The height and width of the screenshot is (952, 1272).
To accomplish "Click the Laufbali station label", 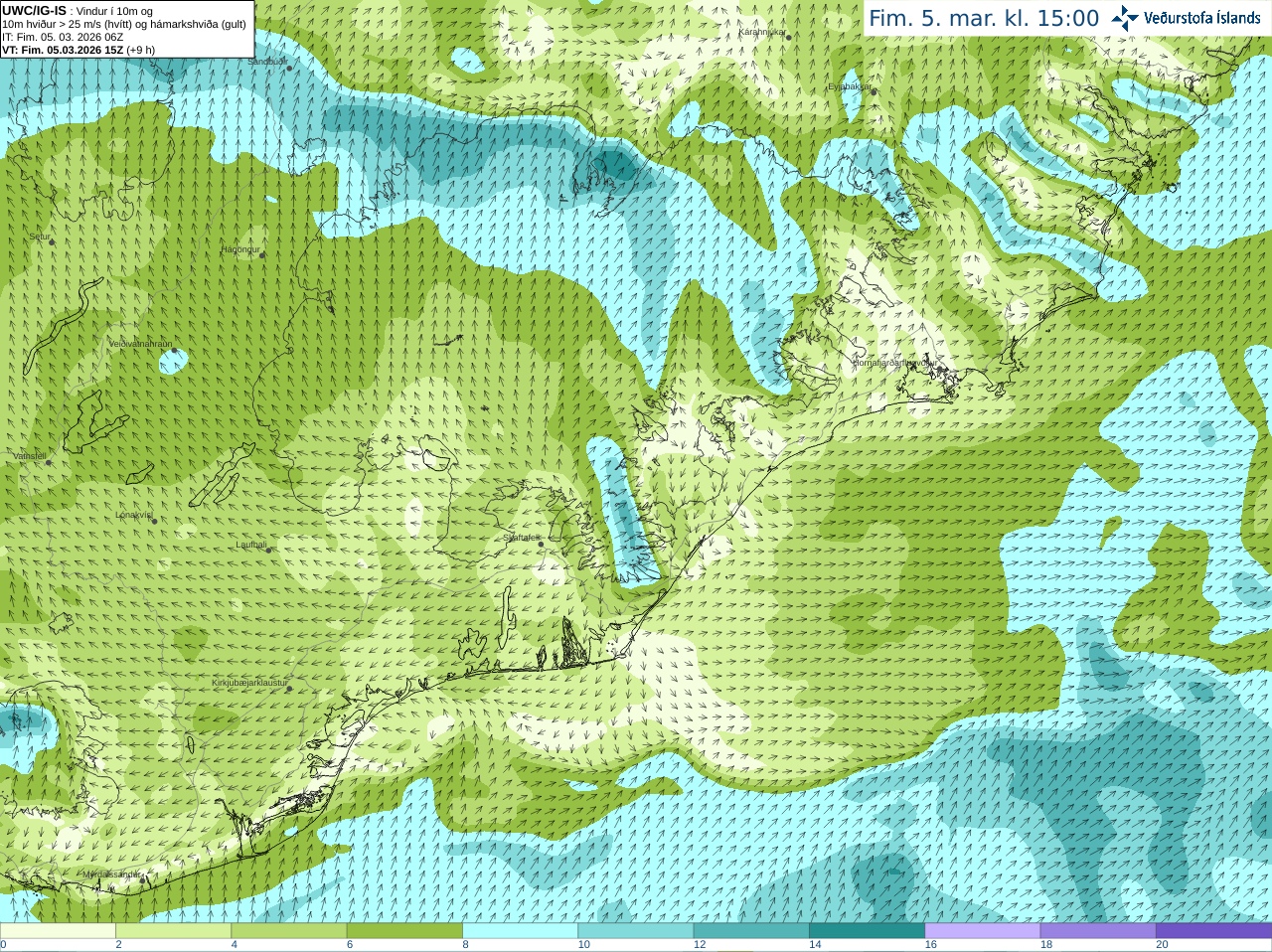I will tap(251, 545).
